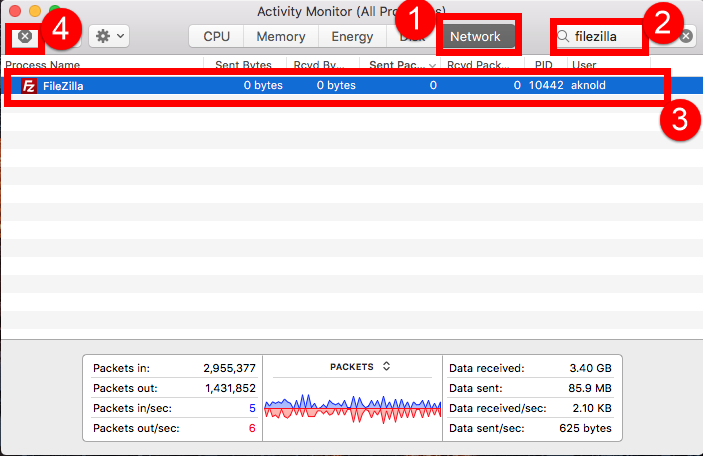
Task: Sort by Sent Packets column
Action: pyautogui.click(x=400, y=65)
